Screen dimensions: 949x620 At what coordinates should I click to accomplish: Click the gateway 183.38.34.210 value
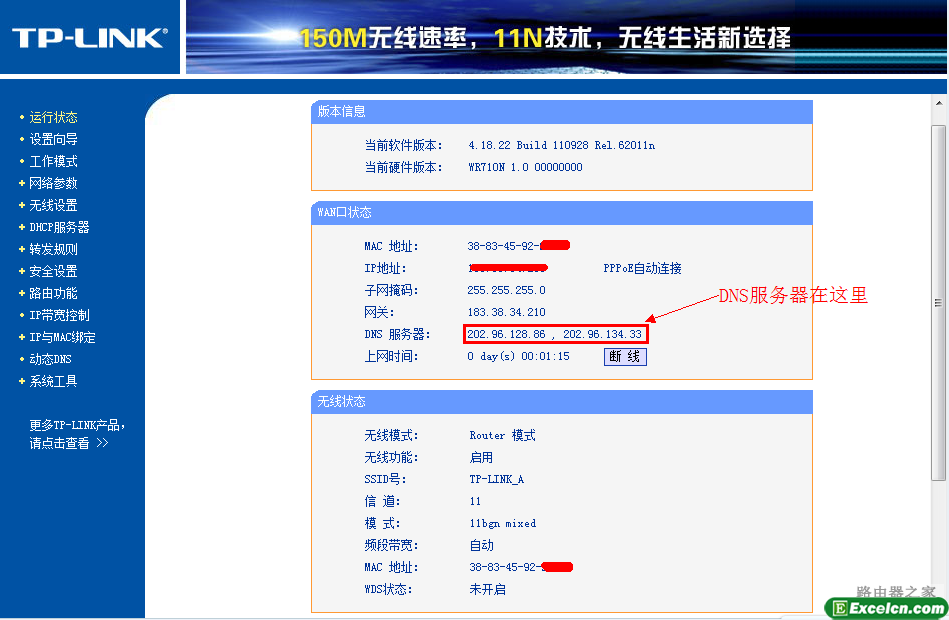(x=506, y=312)
